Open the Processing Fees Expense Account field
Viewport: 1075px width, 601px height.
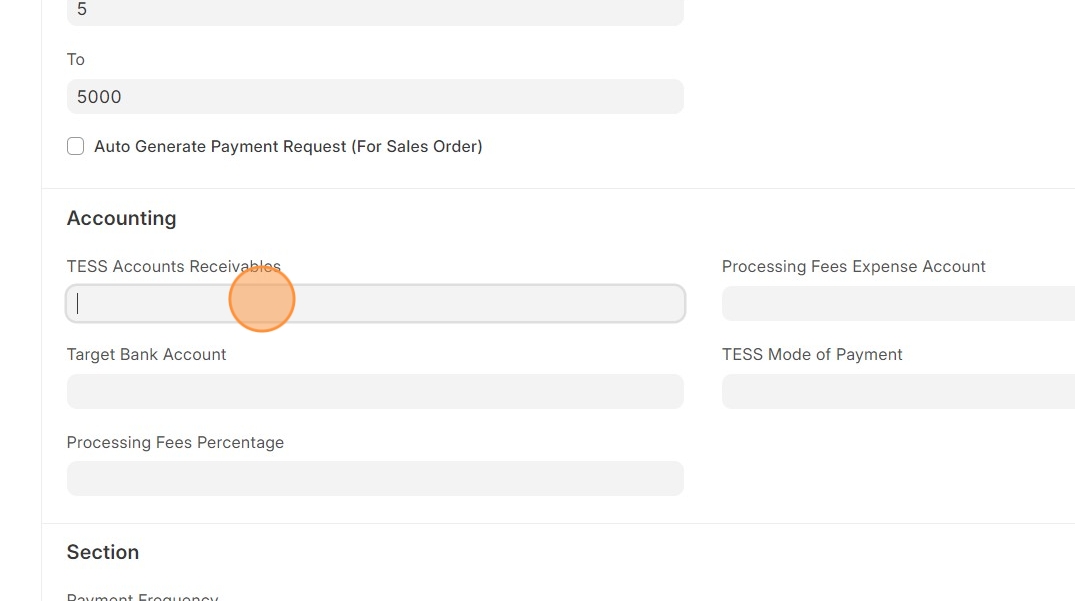click(897, 304)
